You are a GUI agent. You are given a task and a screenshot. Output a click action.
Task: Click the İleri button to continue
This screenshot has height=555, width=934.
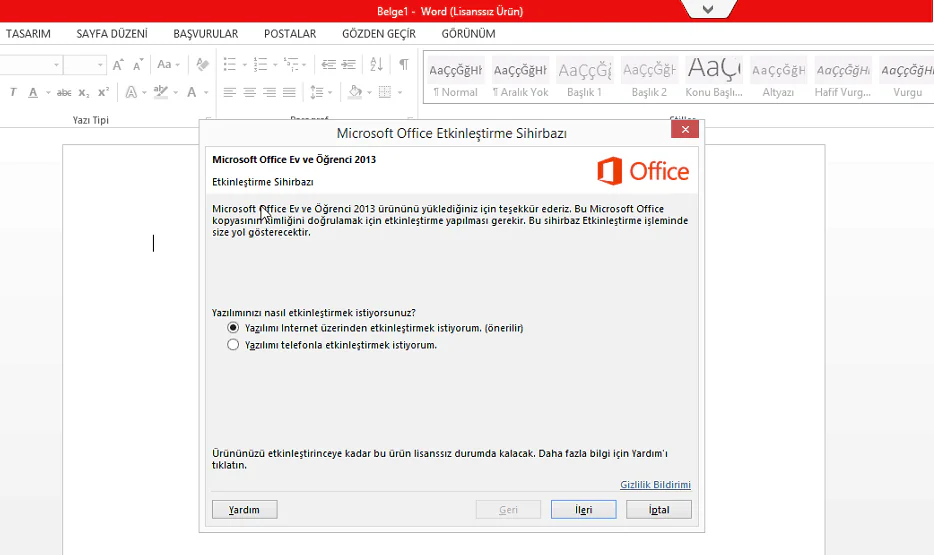click(x=583, y=510)
